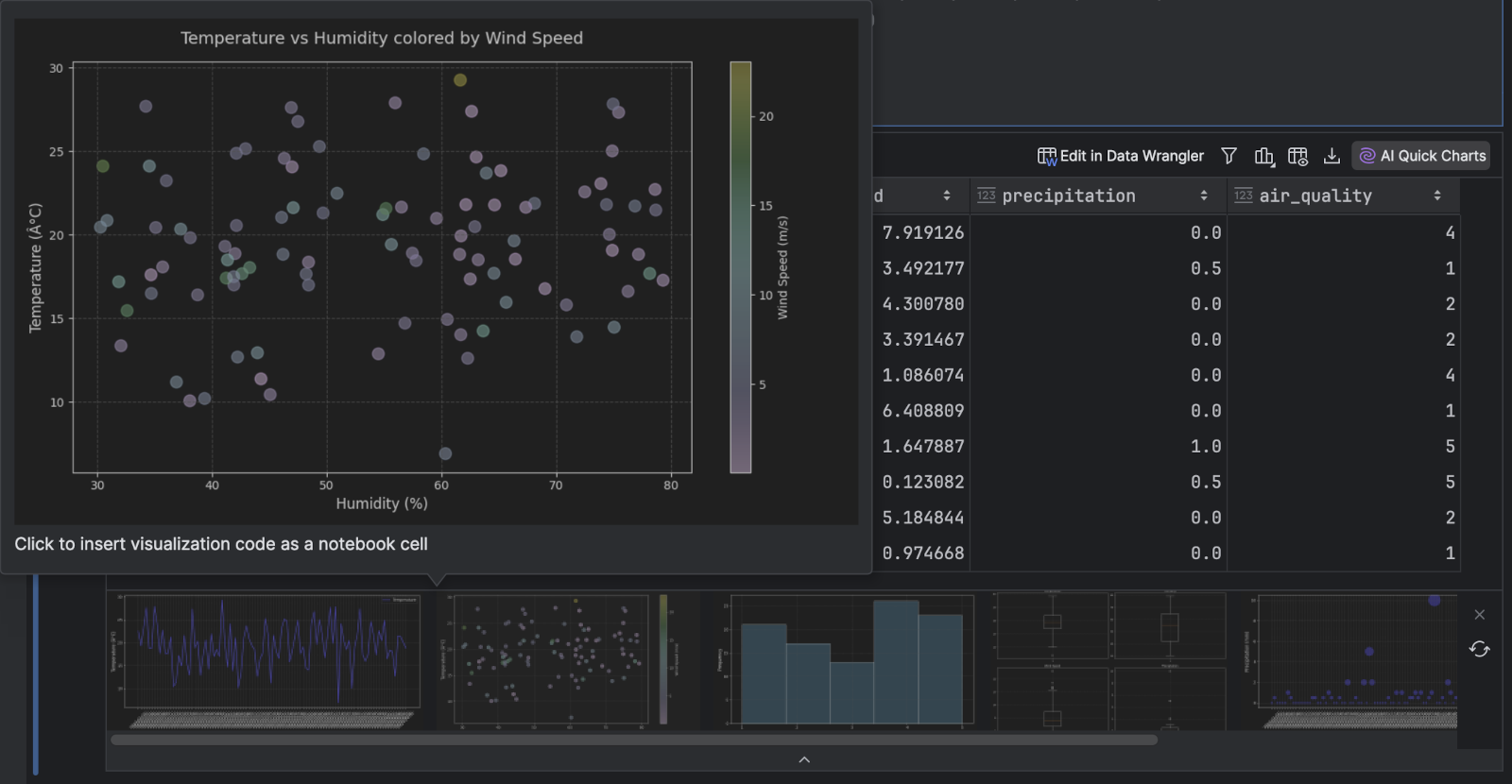
Task: Click the download export icon
Action: tap(1332, 156)
